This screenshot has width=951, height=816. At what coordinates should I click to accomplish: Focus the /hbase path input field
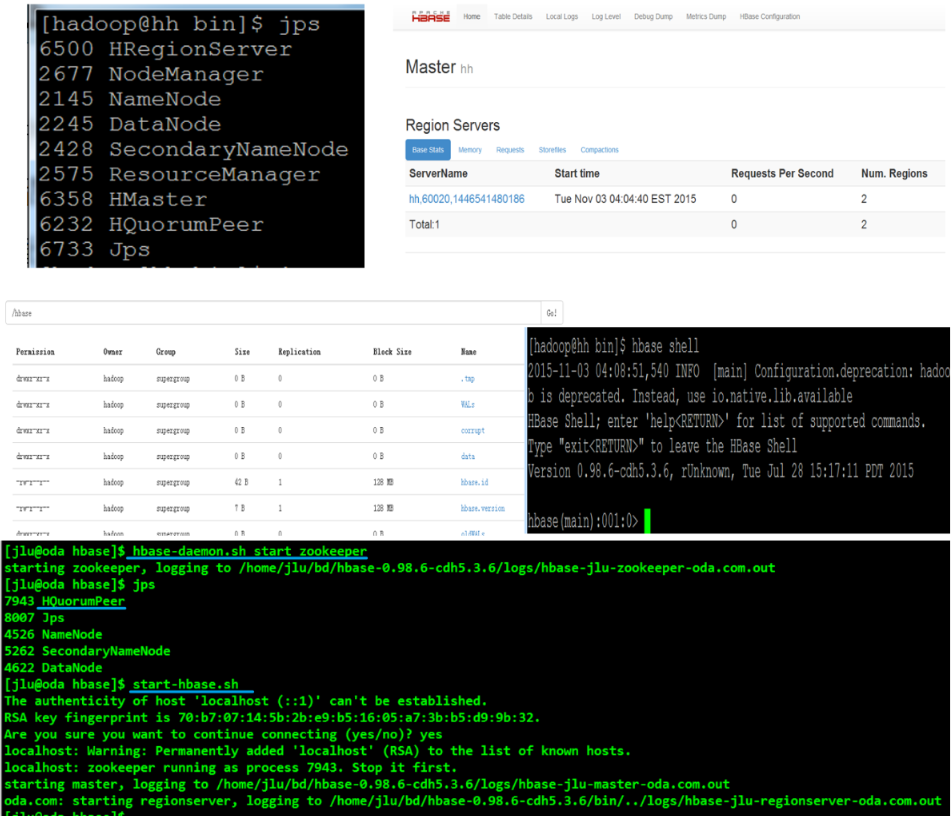(273, 313)
